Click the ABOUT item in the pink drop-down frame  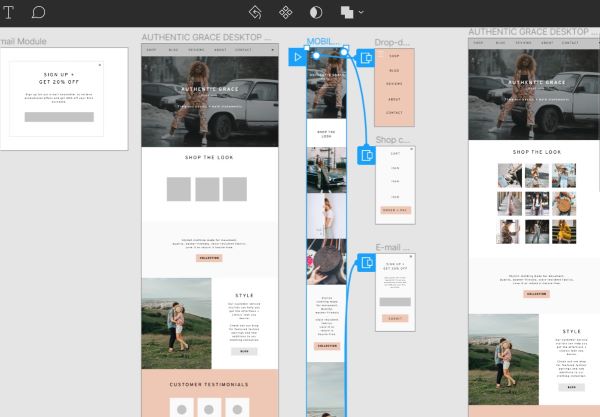pos(394,99)
